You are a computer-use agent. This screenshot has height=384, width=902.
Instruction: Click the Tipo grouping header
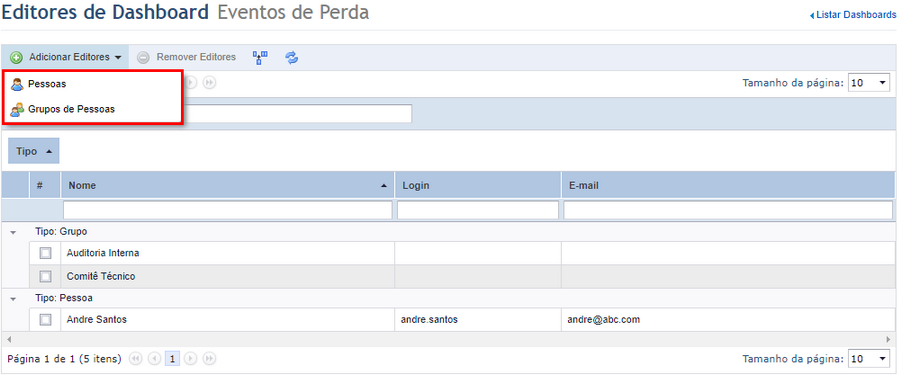(x=33, y=151)
